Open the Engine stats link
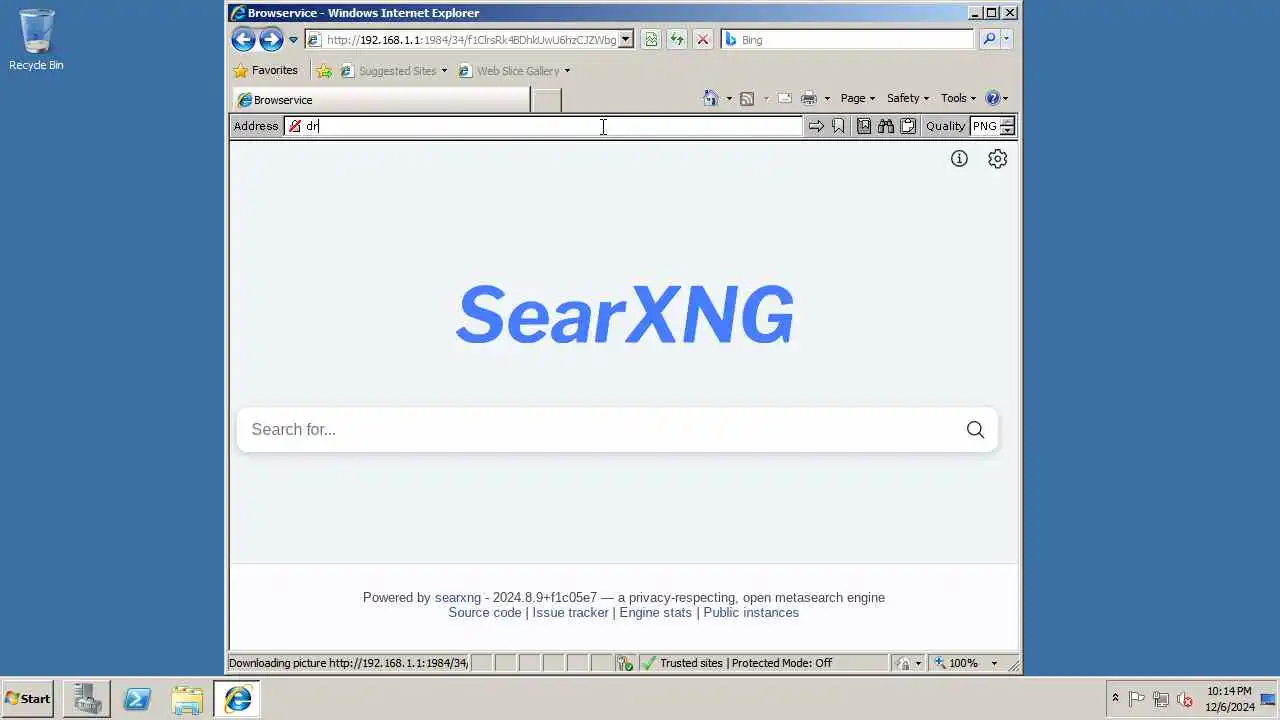Screen dimensions: 1280x720 [x=655, y=613]
